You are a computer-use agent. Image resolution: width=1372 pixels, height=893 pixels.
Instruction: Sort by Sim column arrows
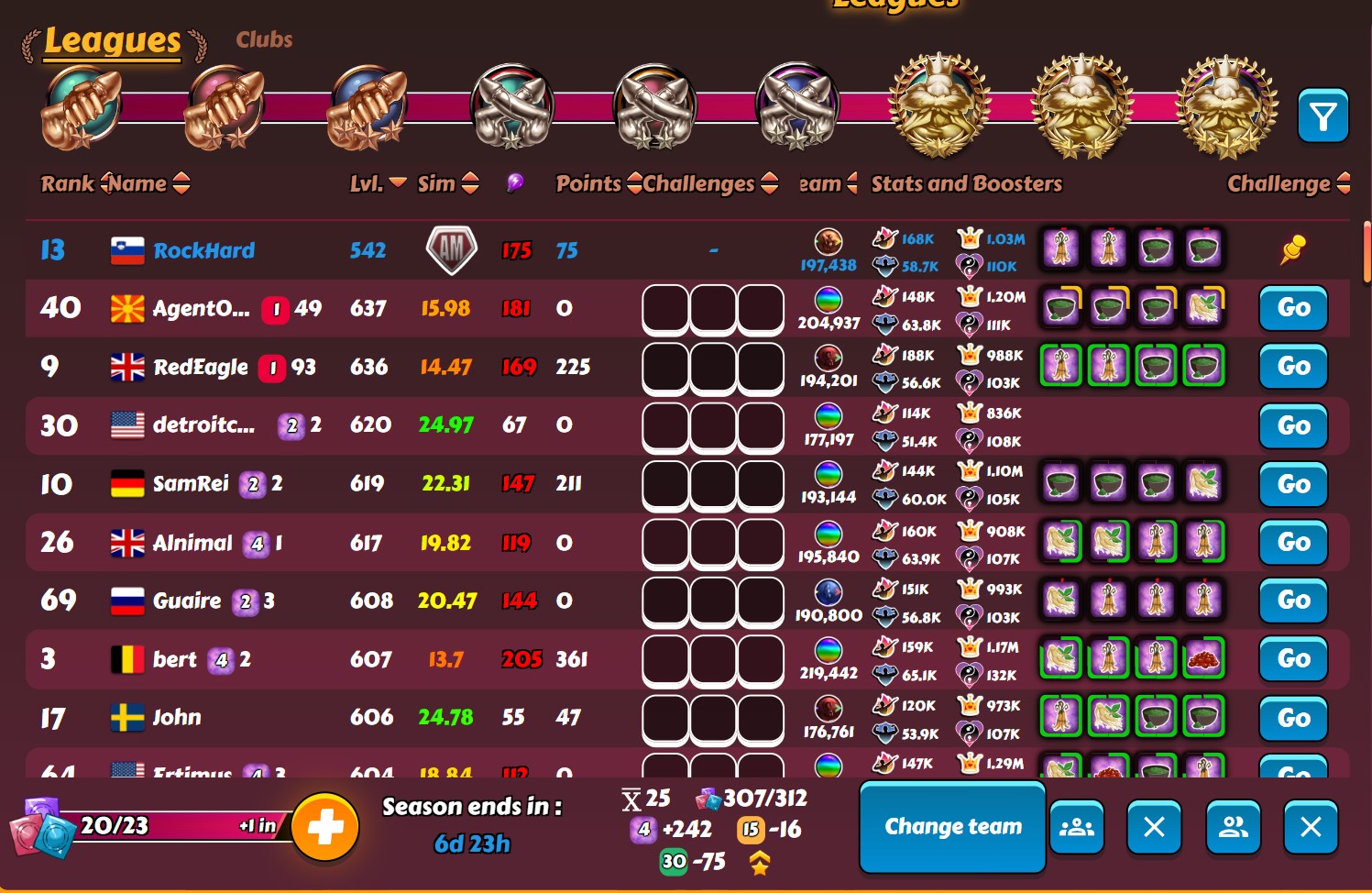[470, 183]
